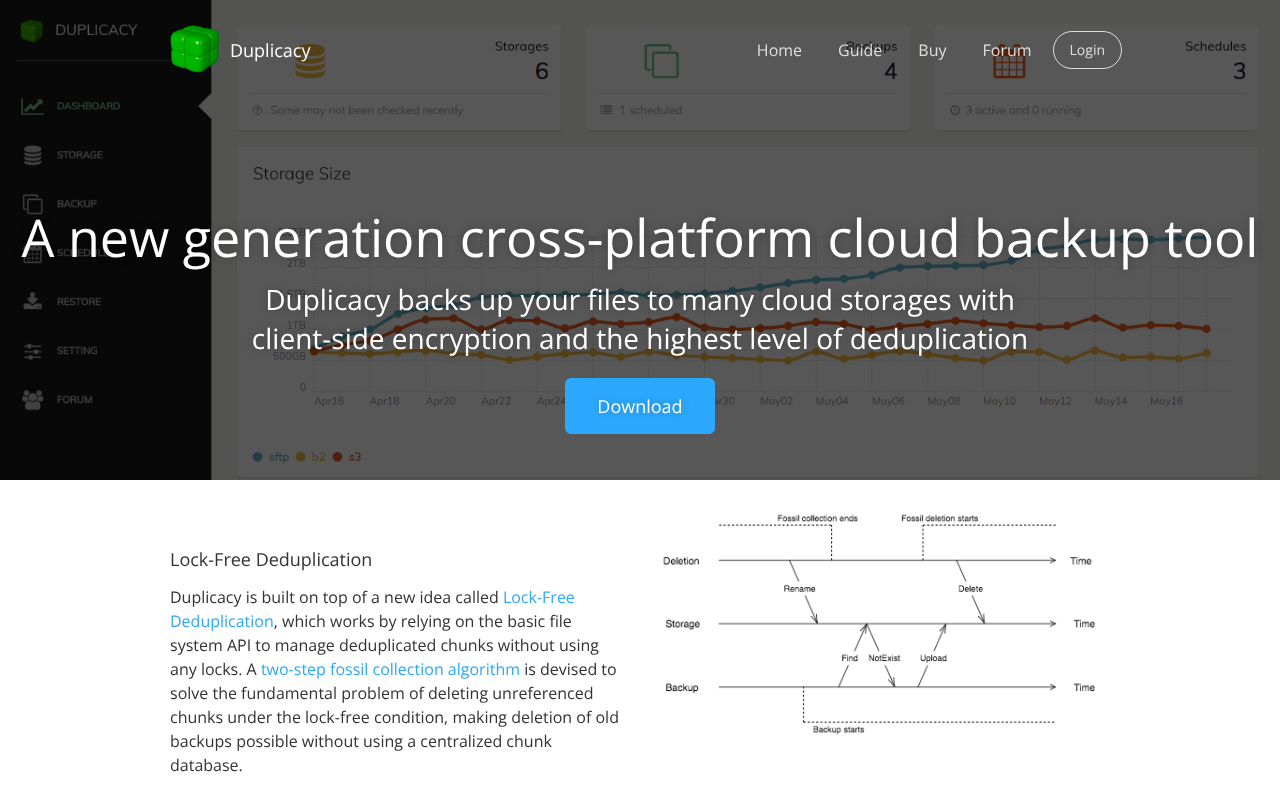
Task: Click the Schedules calendar icon card
Action: [x=1009, y=62]
